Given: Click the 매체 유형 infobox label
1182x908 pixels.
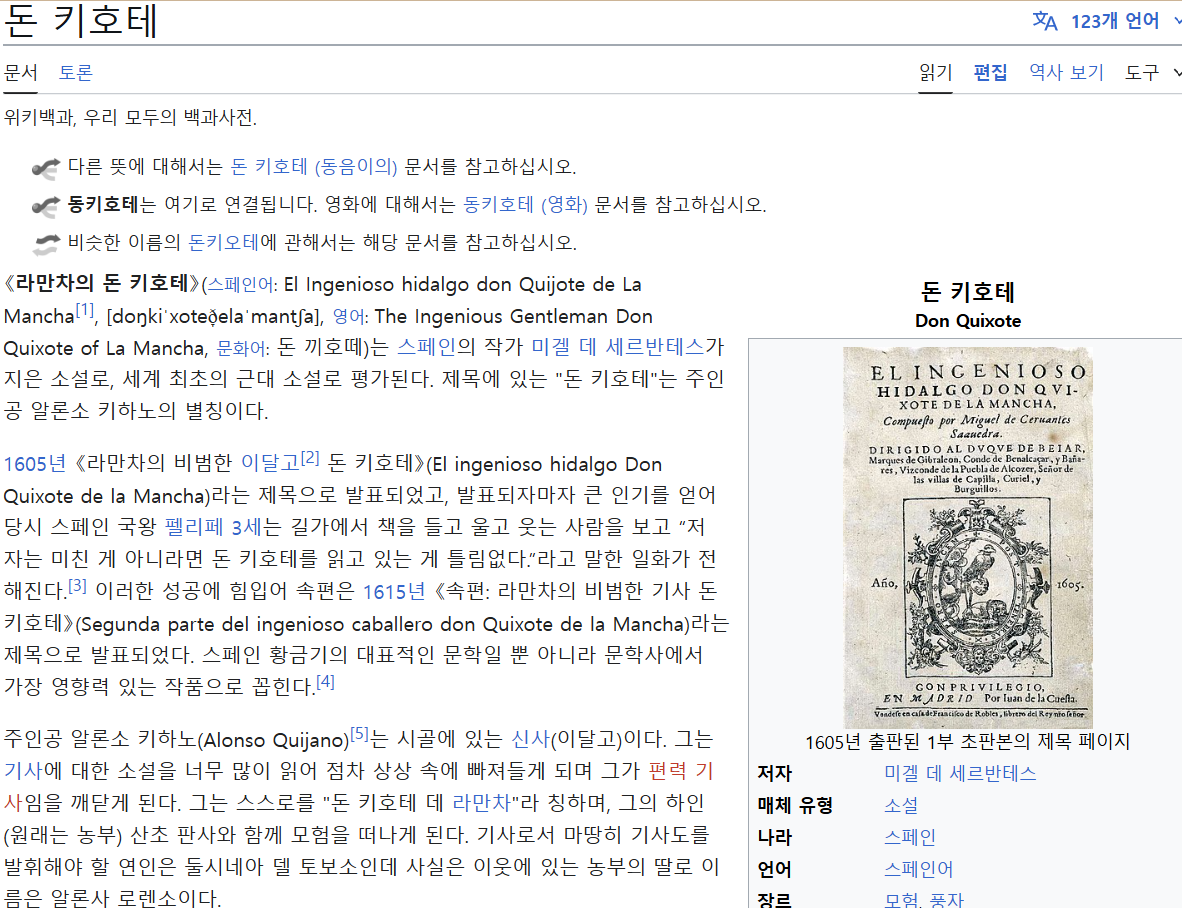Looking at the screenshot, I should pyautogui.click(x=795, y=806).
